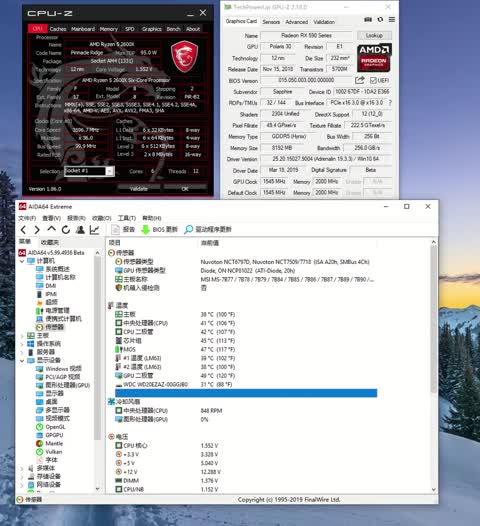
Task: Switch to GPU-Z Advanced tab
Action: (x=297, y=22)
